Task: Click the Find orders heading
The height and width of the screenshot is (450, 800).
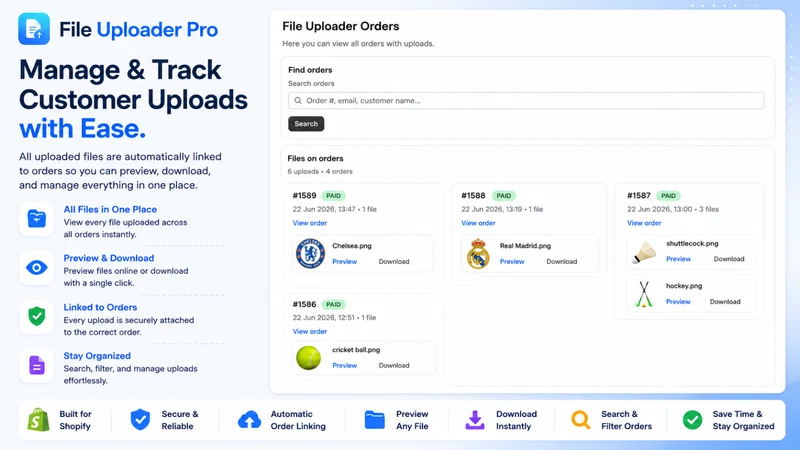Action: (x=310, y=70)
